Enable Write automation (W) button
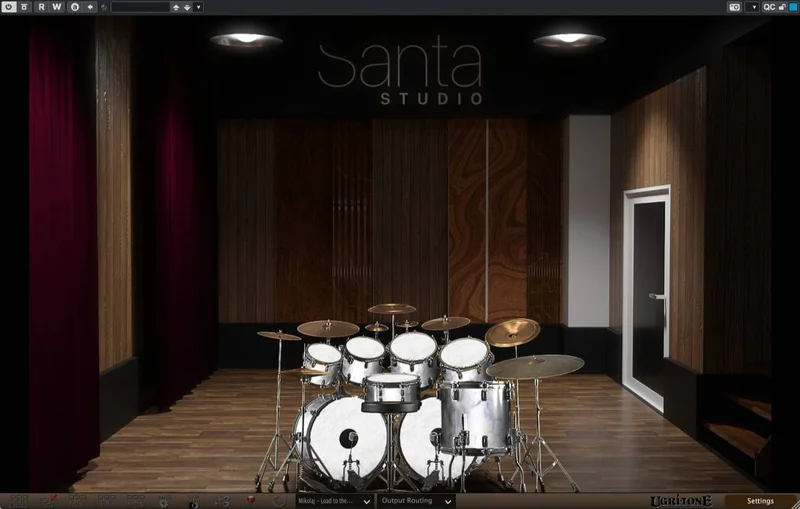Image resolution: width=800 pixels, height=509 pixels. point(57,7)
